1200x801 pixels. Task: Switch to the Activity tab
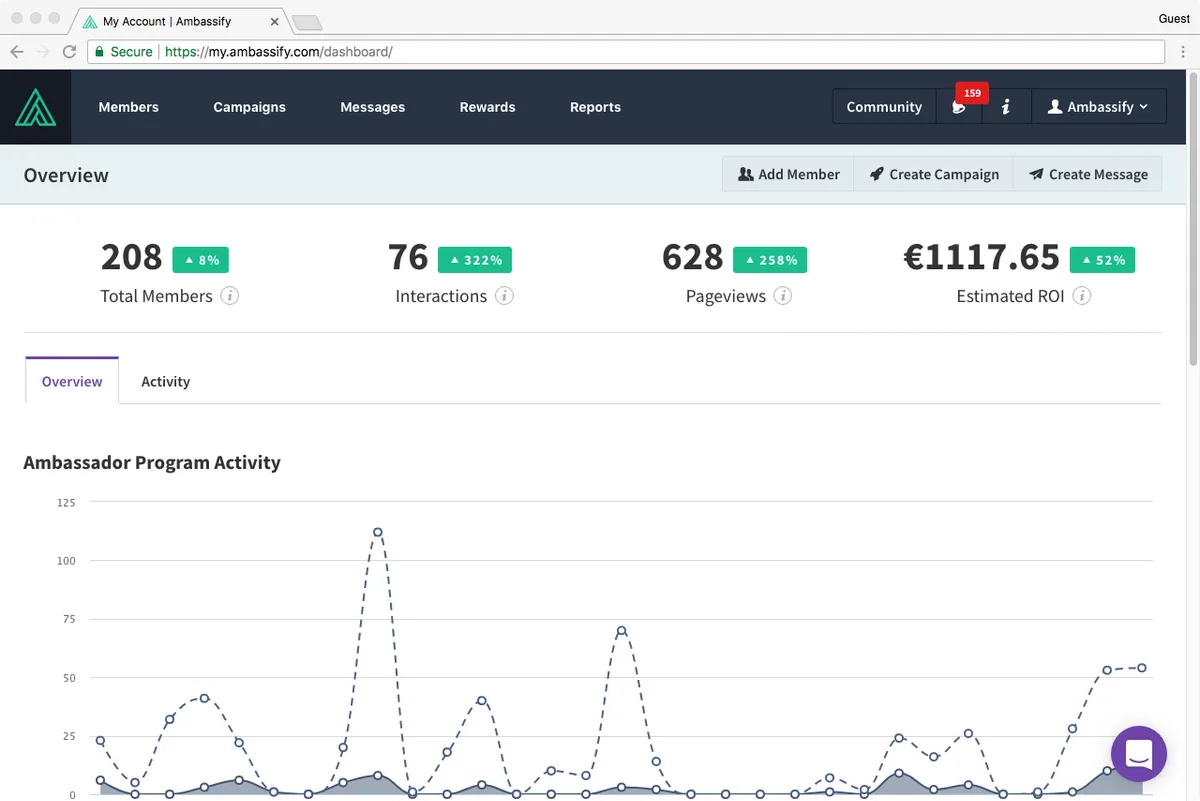point(165,381)
